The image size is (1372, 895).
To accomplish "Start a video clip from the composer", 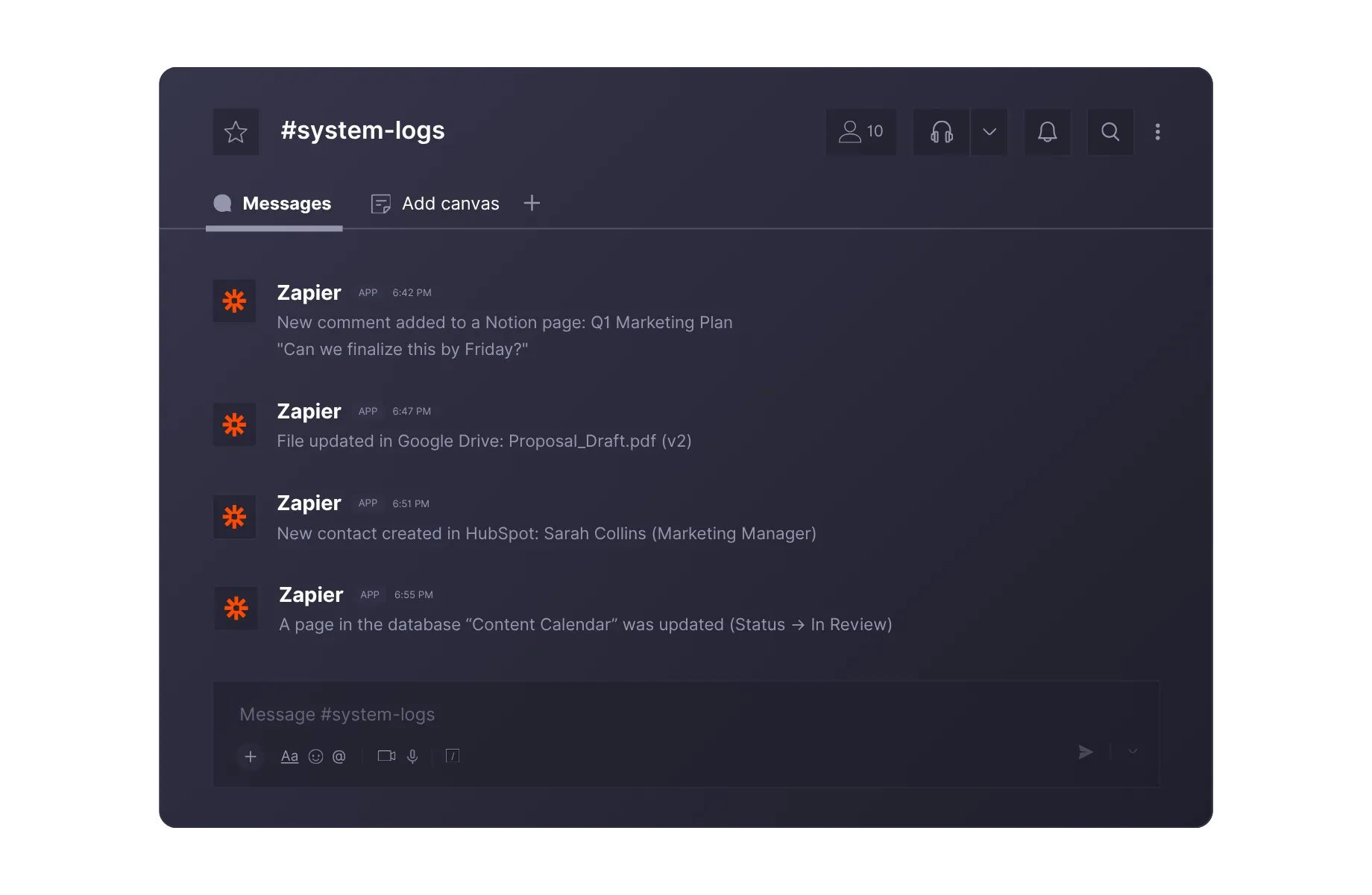I will pyautogui.click(x=386, y=756).
